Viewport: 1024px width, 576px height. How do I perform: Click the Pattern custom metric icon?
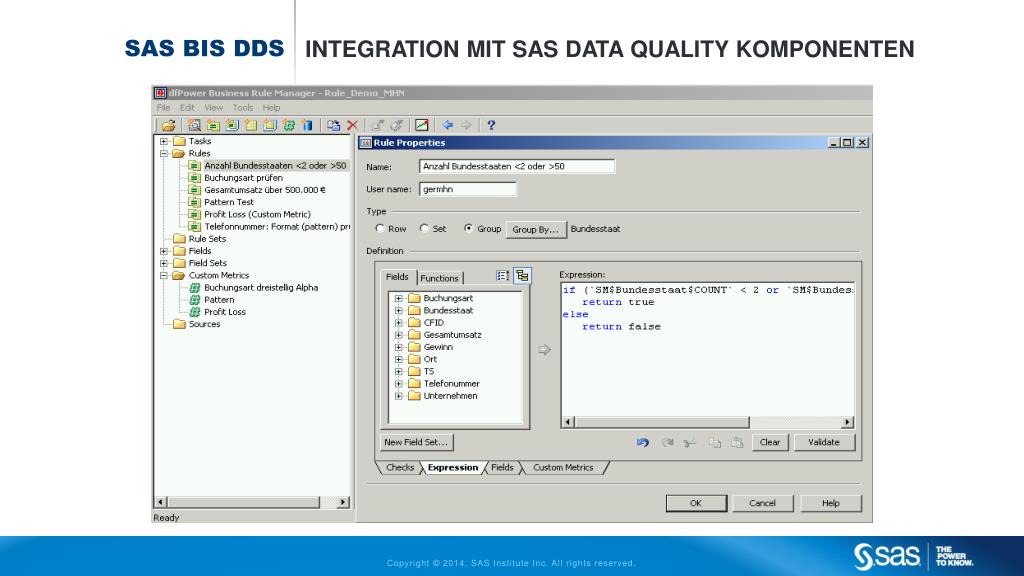[194, 300]
